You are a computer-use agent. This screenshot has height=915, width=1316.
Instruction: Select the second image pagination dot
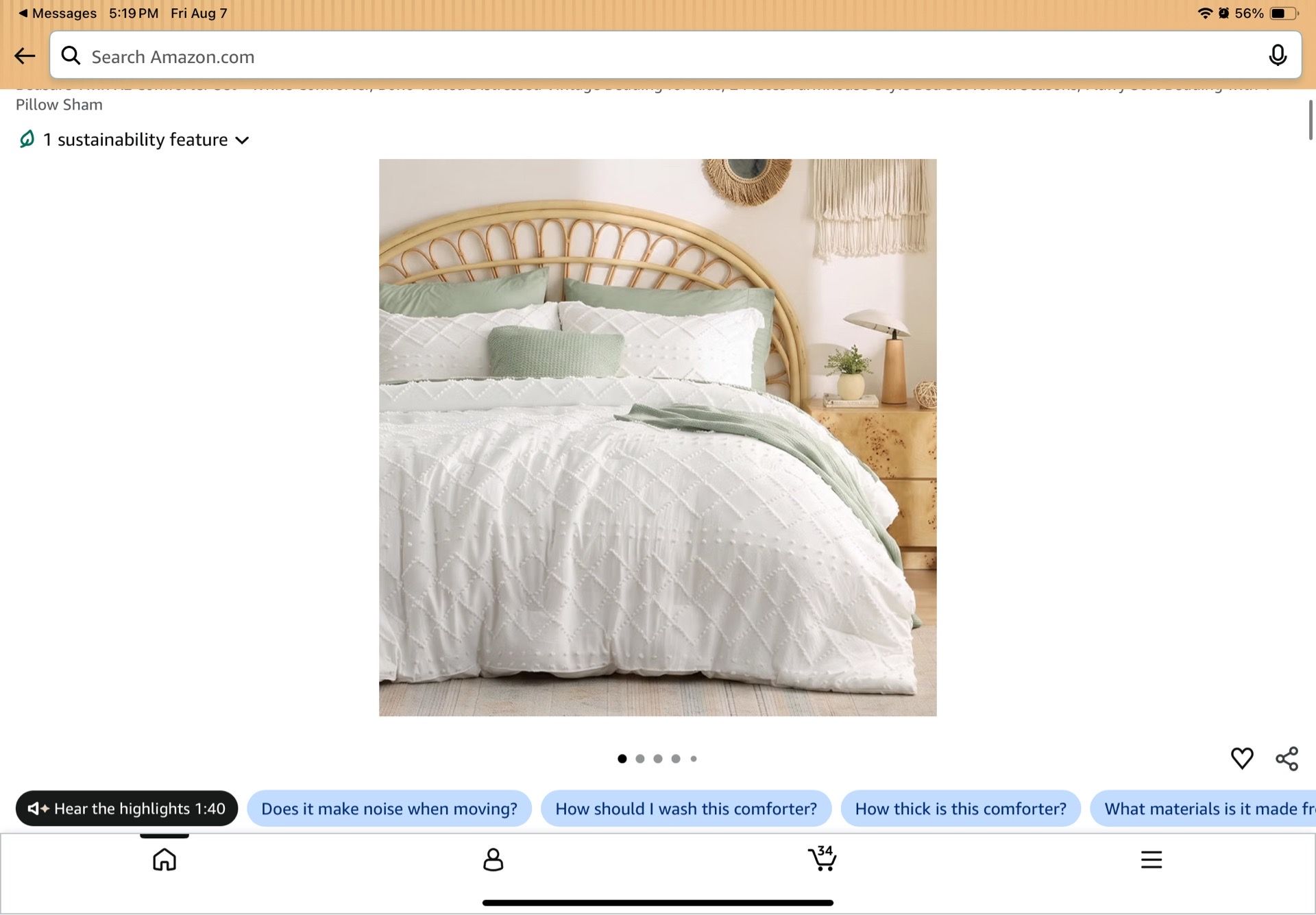(639, 759)
